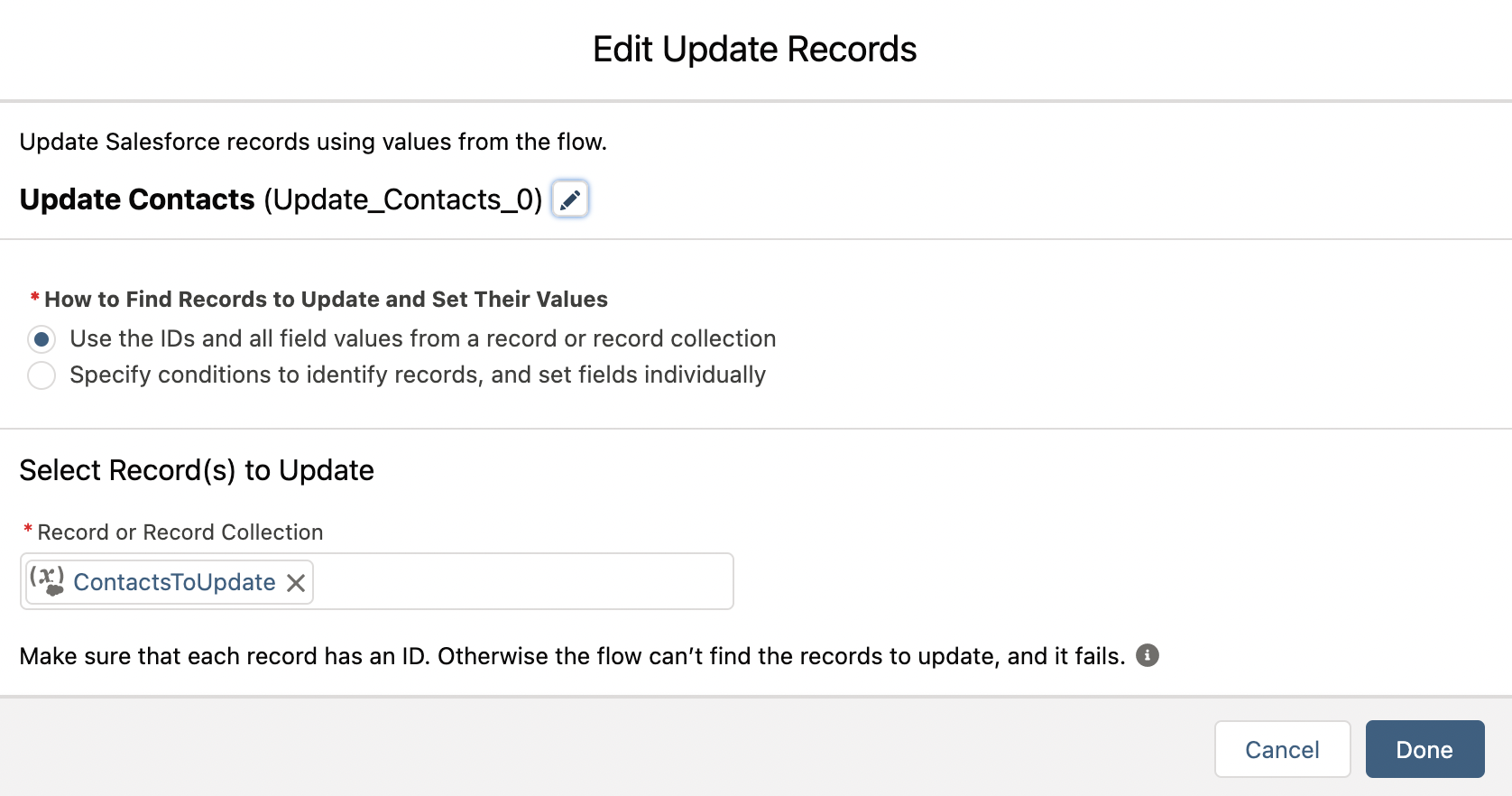Click the "Record or Record Collection" field label
Image resolution: width=1512 pixels, height=796 pixels.
pos(180,532)
